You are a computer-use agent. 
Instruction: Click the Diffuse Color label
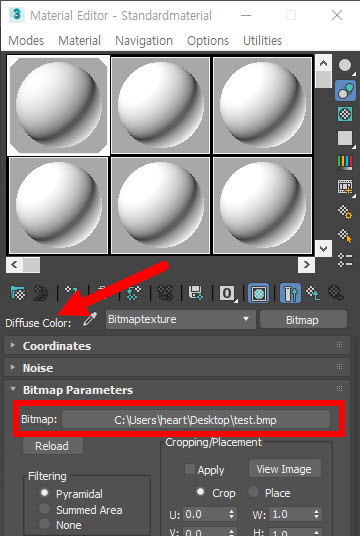click(38, 323)
